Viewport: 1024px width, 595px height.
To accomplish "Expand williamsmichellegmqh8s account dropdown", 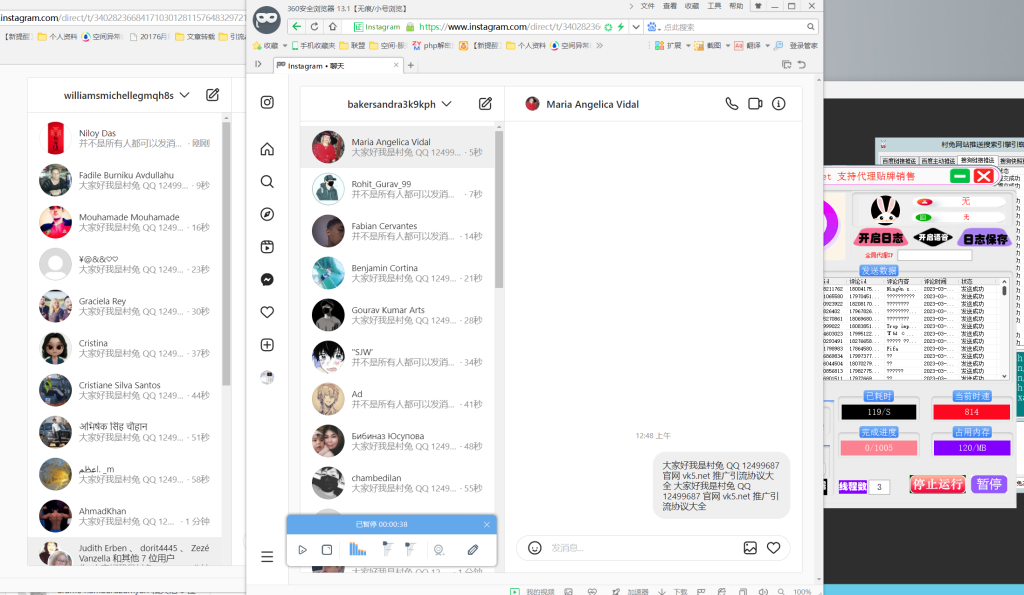I will pos(183,96).
